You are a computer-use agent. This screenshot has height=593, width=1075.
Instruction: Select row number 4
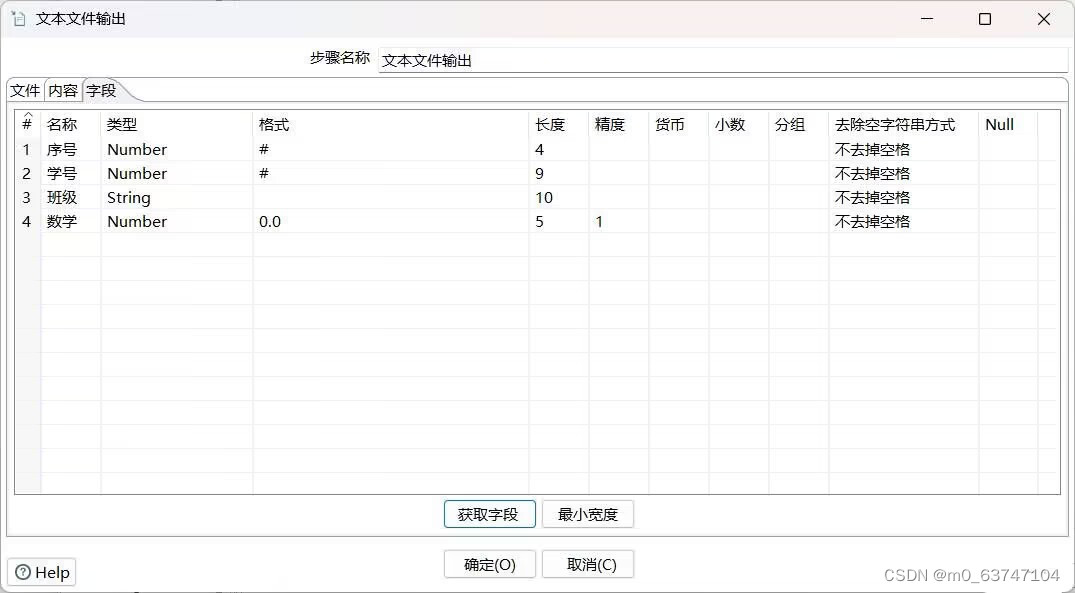coord(27,221)
